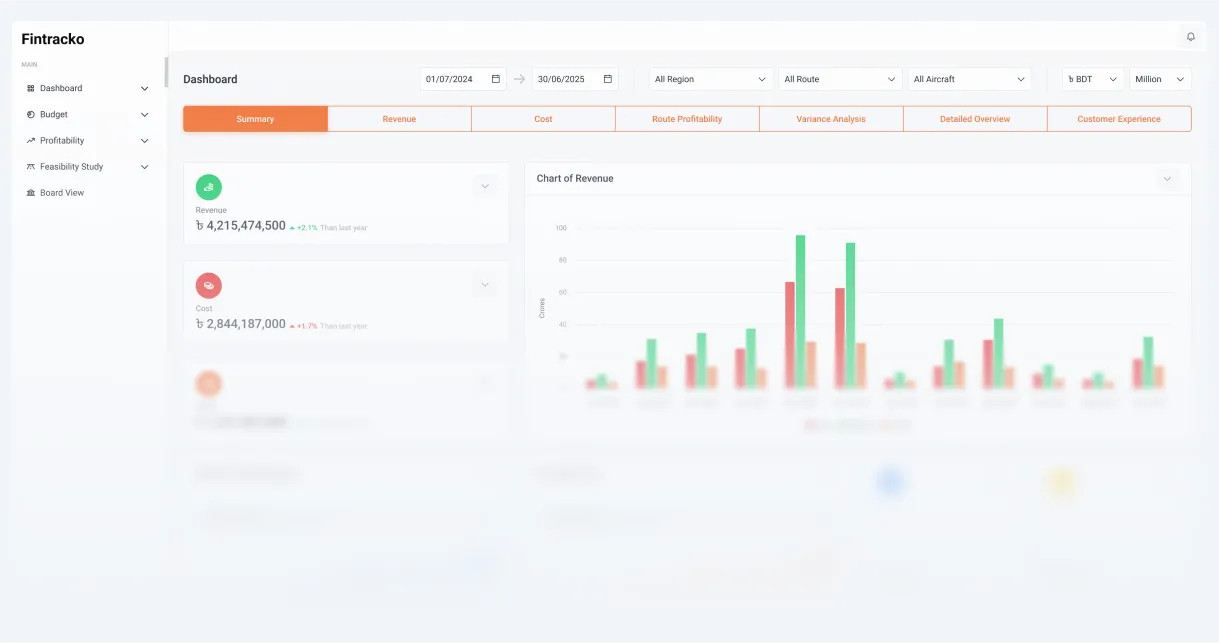
Task: Click the Fintracko logo link
Action: [53, 40]
